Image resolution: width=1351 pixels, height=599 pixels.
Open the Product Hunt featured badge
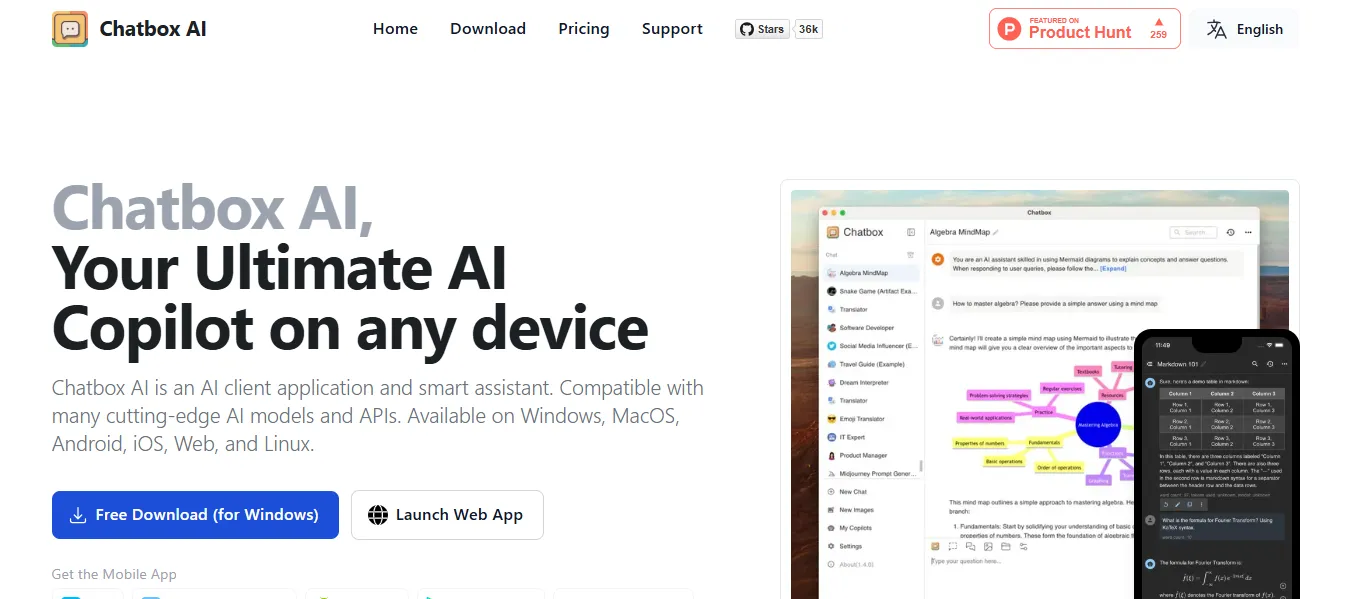1085,29
